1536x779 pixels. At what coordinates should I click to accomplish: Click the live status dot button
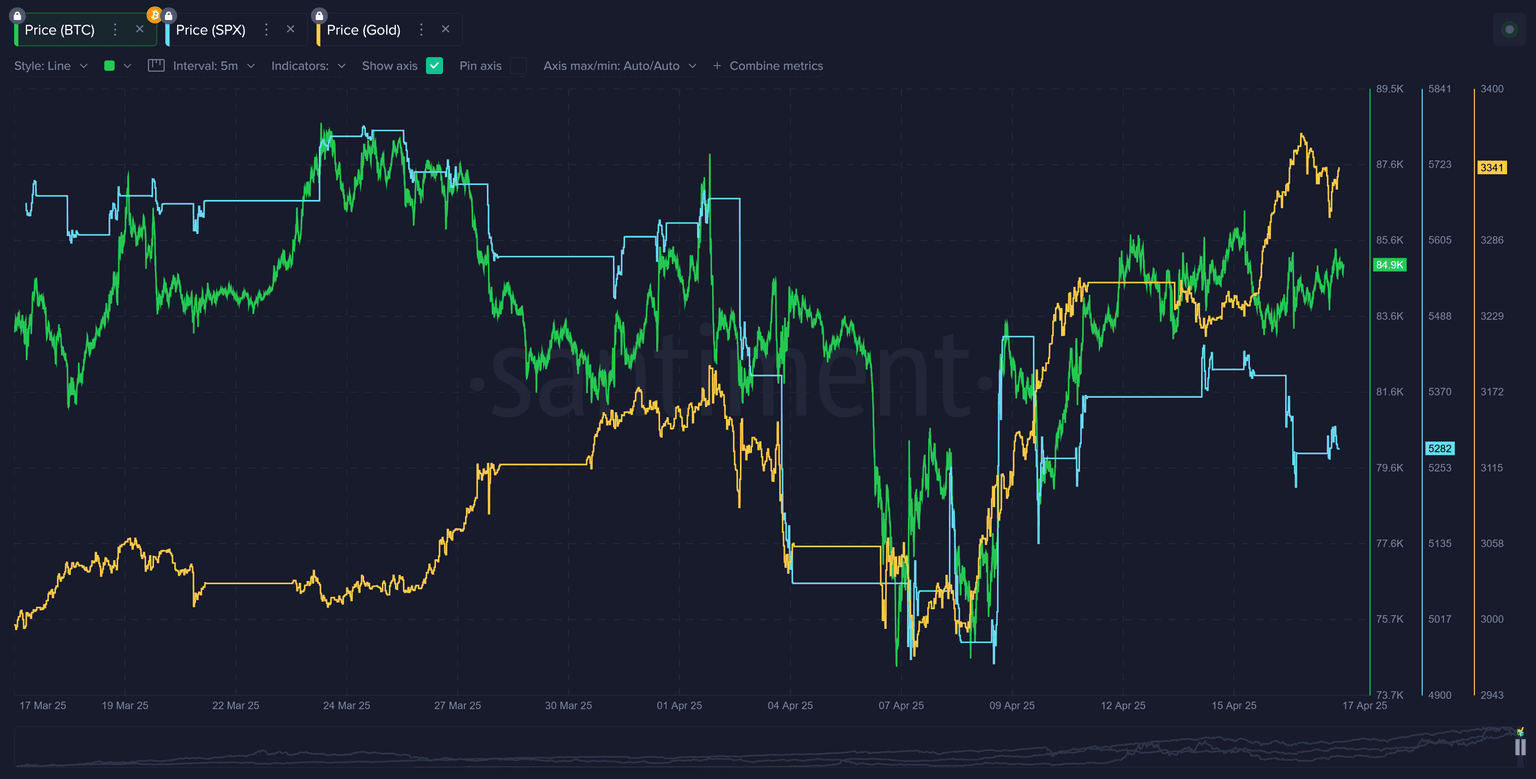coord(1509,30)
